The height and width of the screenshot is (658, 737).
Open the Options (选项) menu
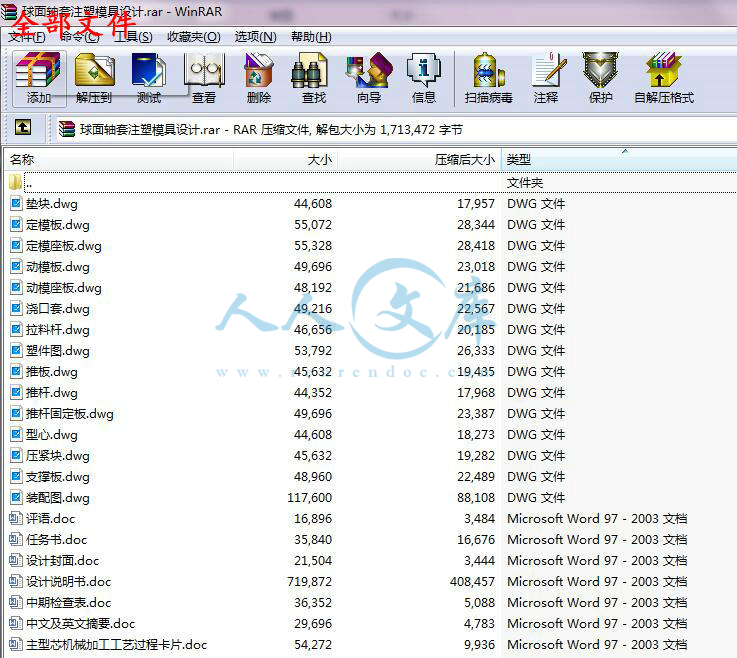[x=255, y=37]
